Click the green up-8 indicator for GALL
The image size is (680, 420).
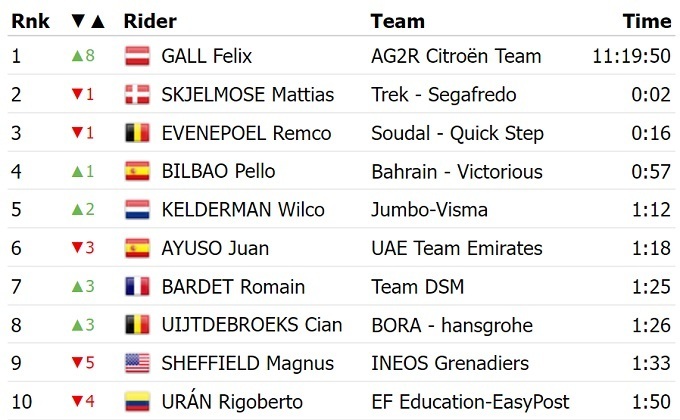(x=82, y=57)
